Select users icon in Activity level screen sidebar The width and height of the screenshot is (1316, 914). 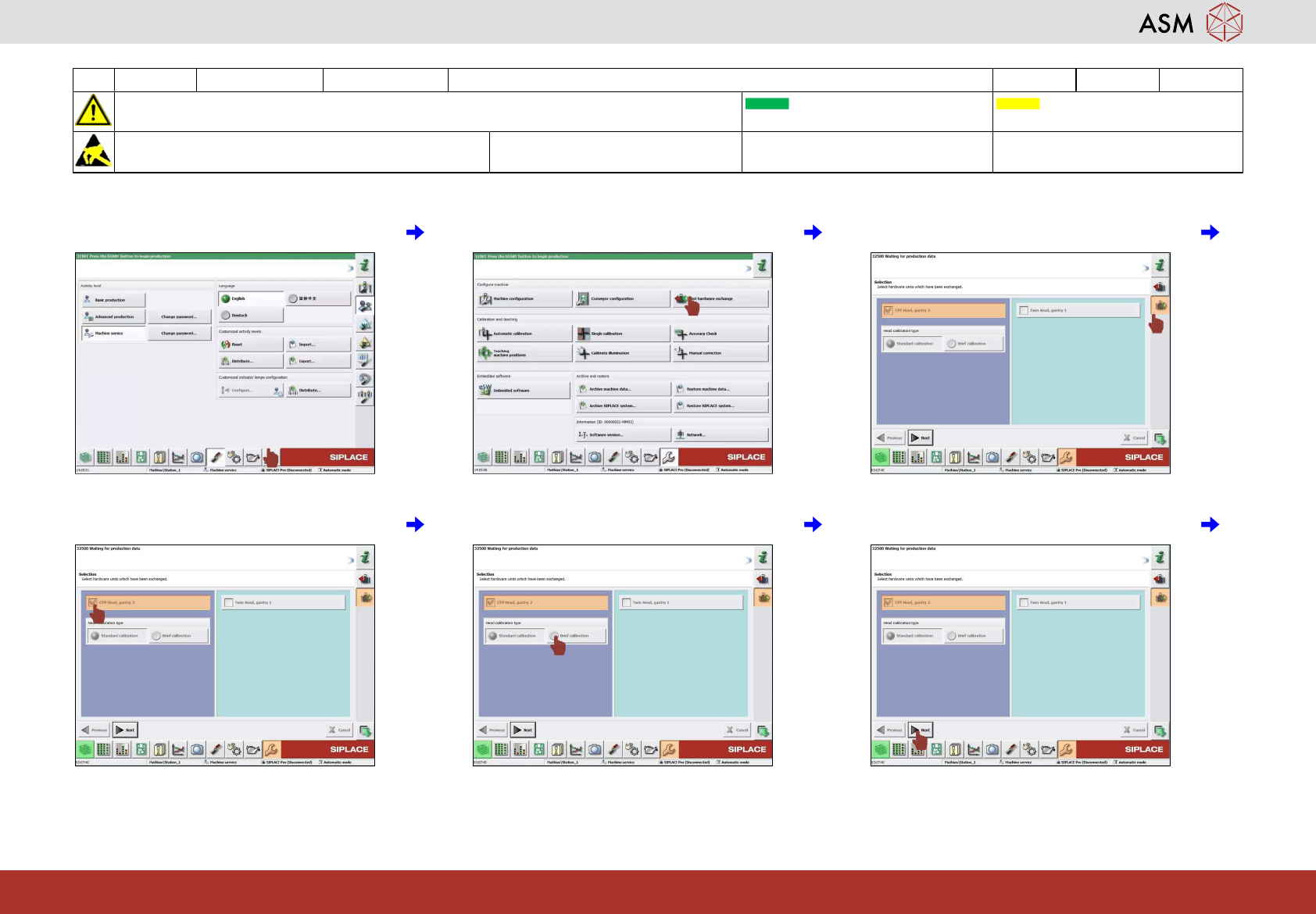[365, 305]
